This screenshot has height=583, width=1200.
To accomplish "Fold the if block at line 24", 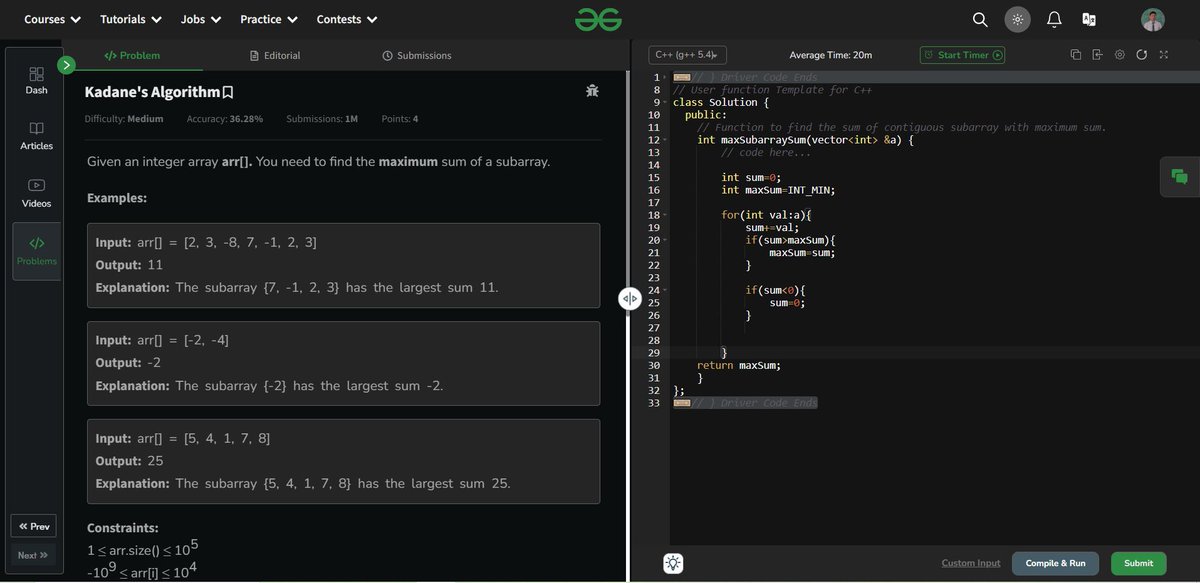I will coord(665,290).
